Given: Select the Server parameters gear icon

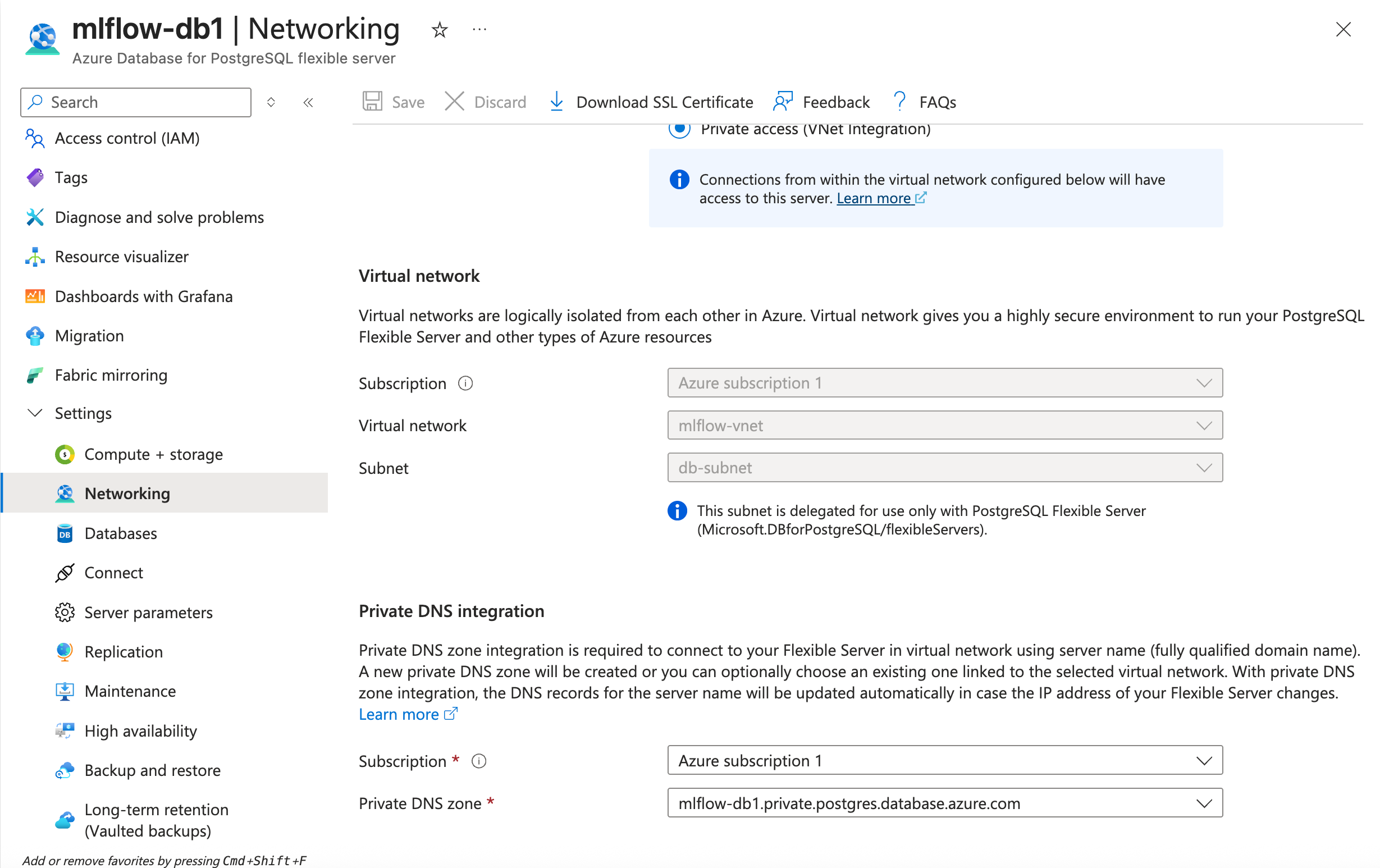Looking at the screenshot, I should pyautogui.click(x=64, y=612).
